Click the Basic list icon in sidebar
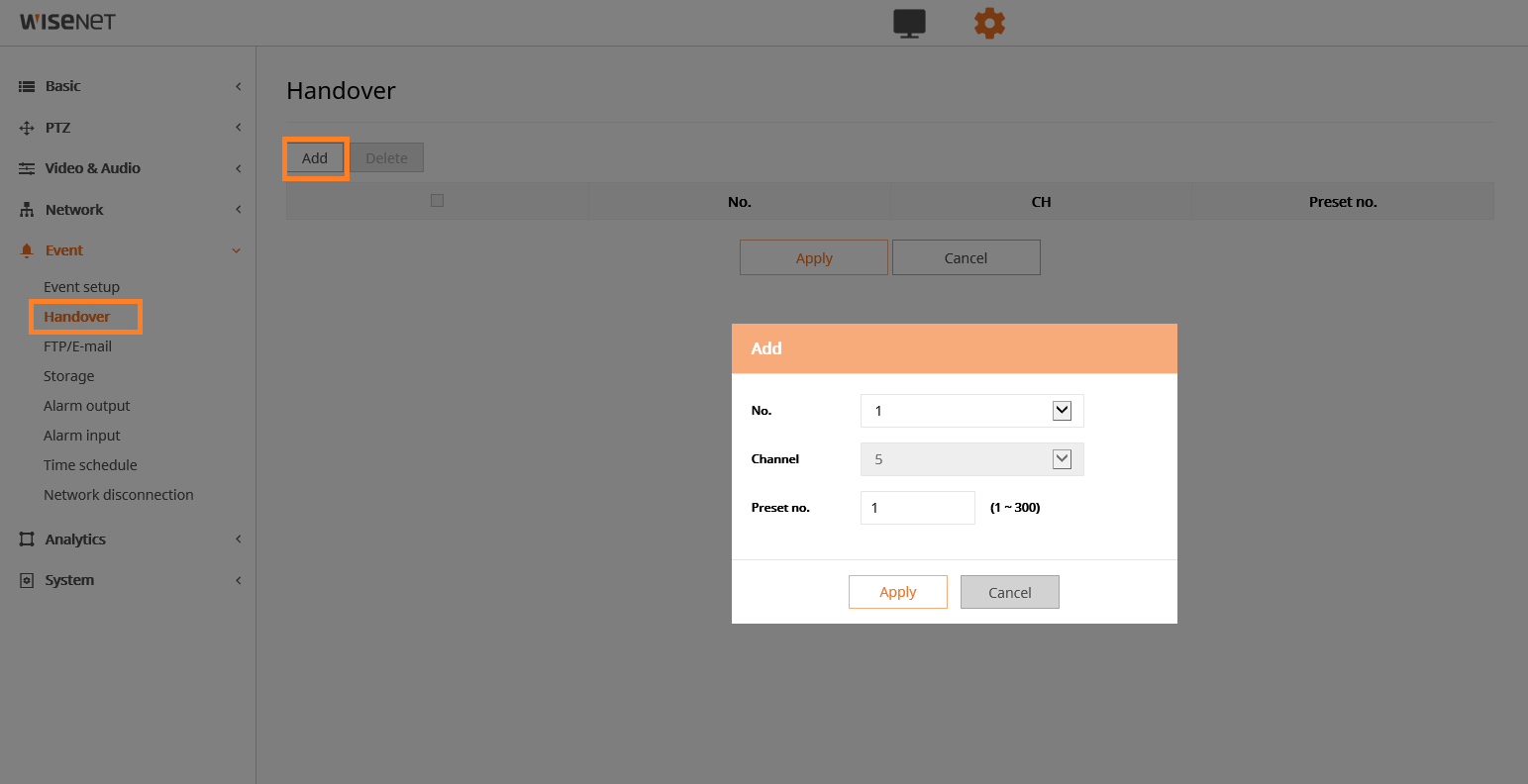 tap(27, 86)
